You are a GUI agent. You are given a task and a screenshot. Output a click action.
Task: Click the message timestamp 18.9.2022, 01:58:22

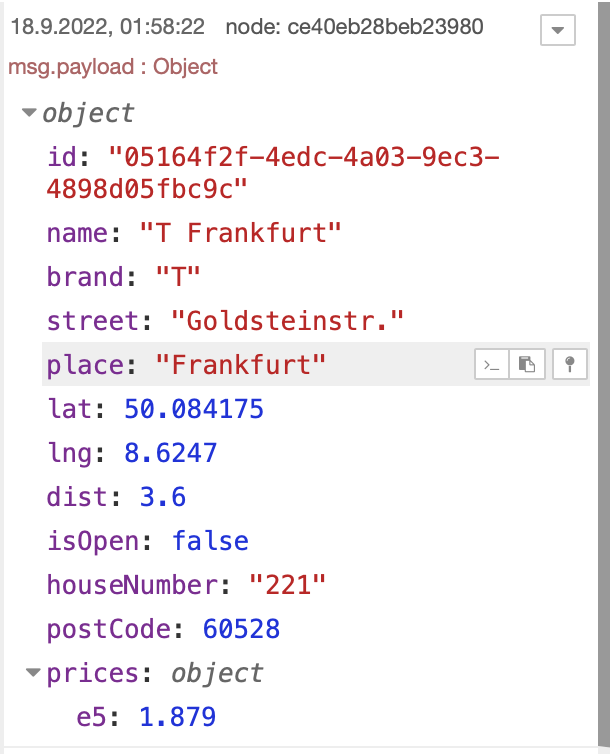tap(109, 27)
